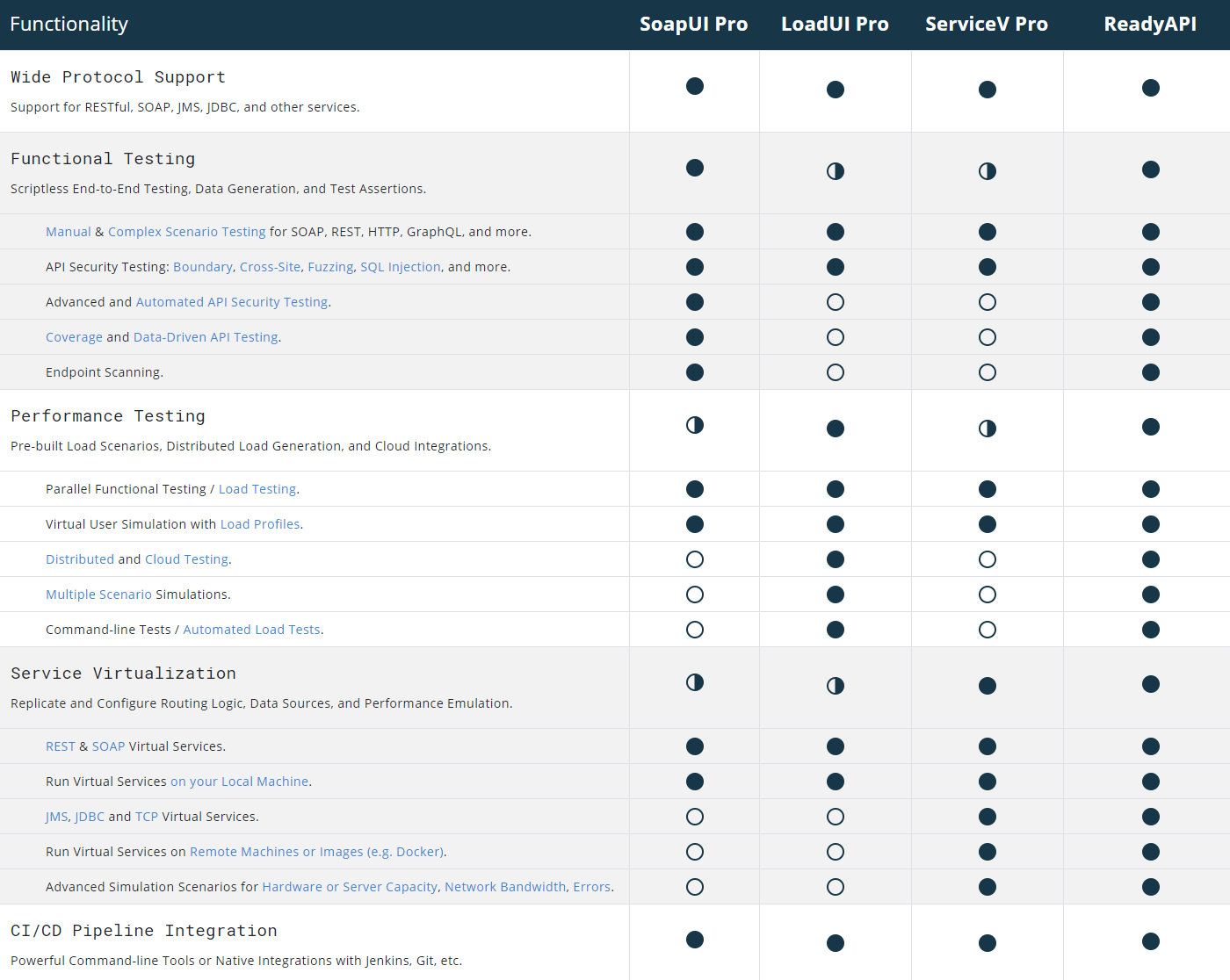Image resolution: width=1230 pixels, height=980 pixels.
Task: Click the ReadyAPI column header
Action: (x=1150, y=25)
